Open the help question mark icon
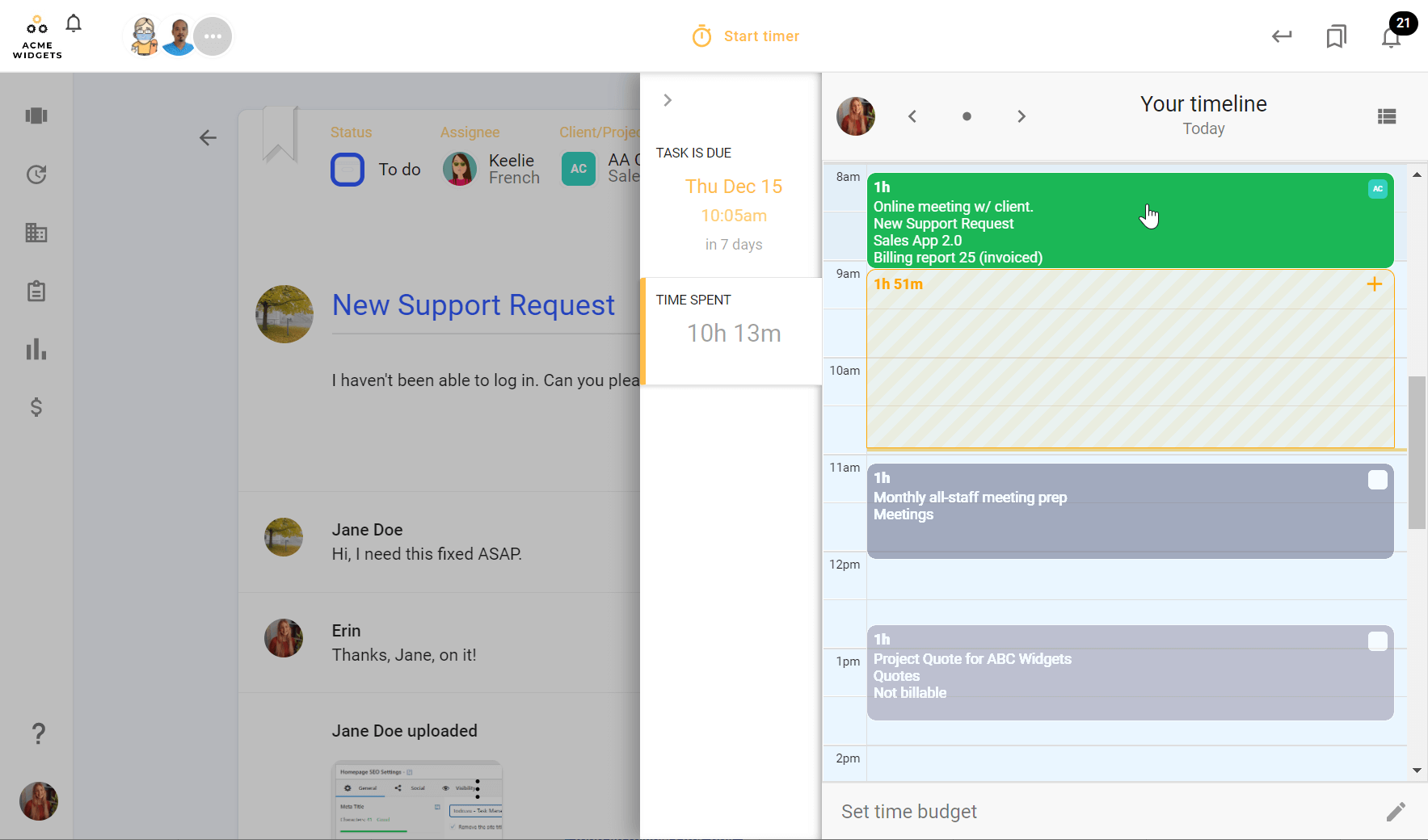This screenshot has width=1428, height=840. (38, 733)
